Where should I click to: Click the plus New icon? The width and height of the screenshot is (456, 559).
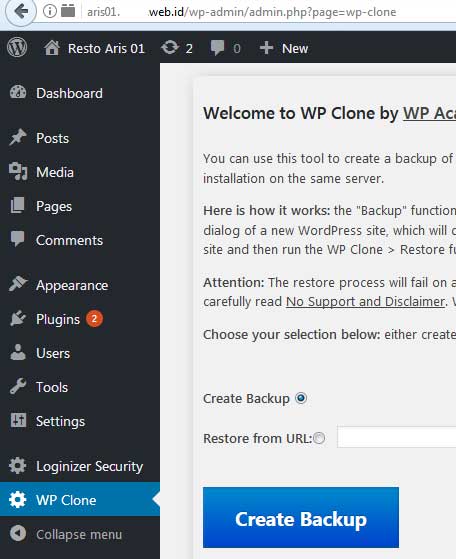(x=266, y=48)
